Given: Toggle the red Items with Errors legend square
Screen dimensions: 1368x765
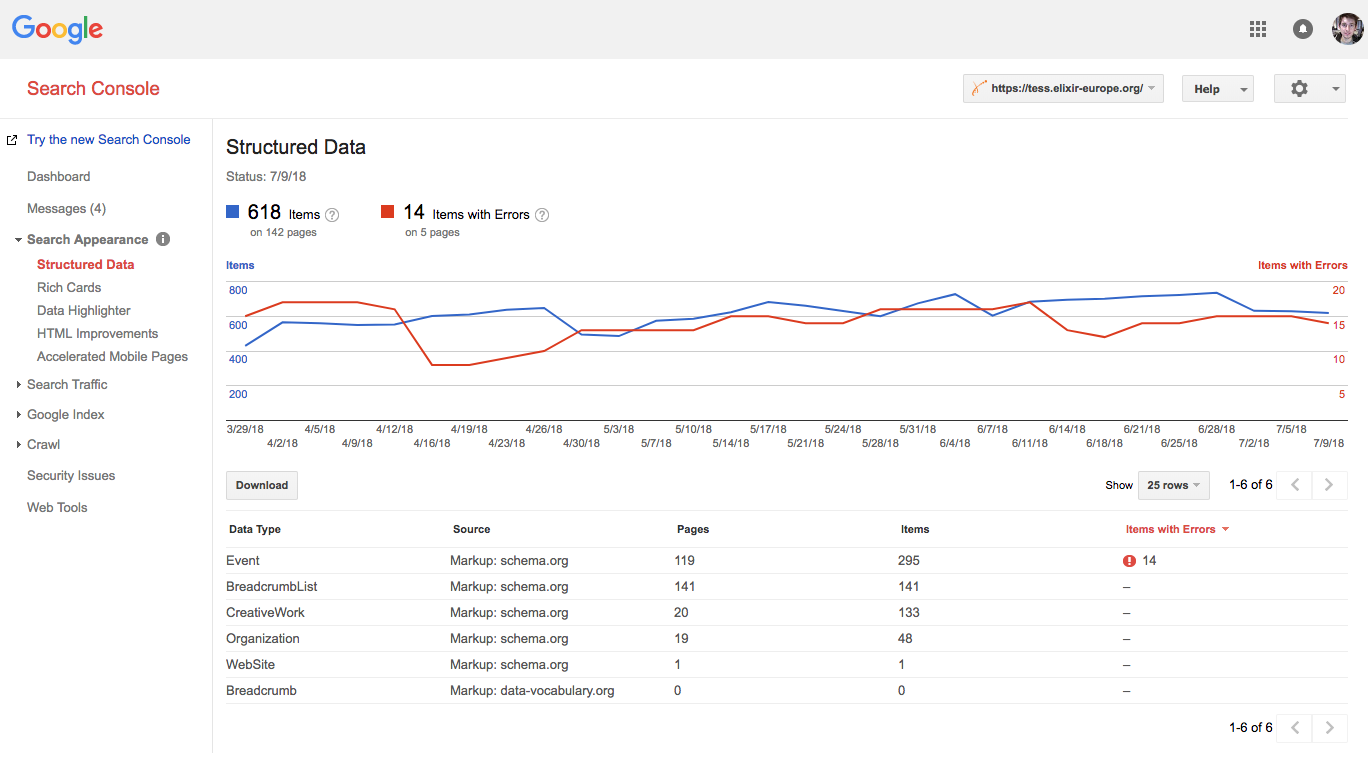Looking at the screenshot, I should 388,211.
